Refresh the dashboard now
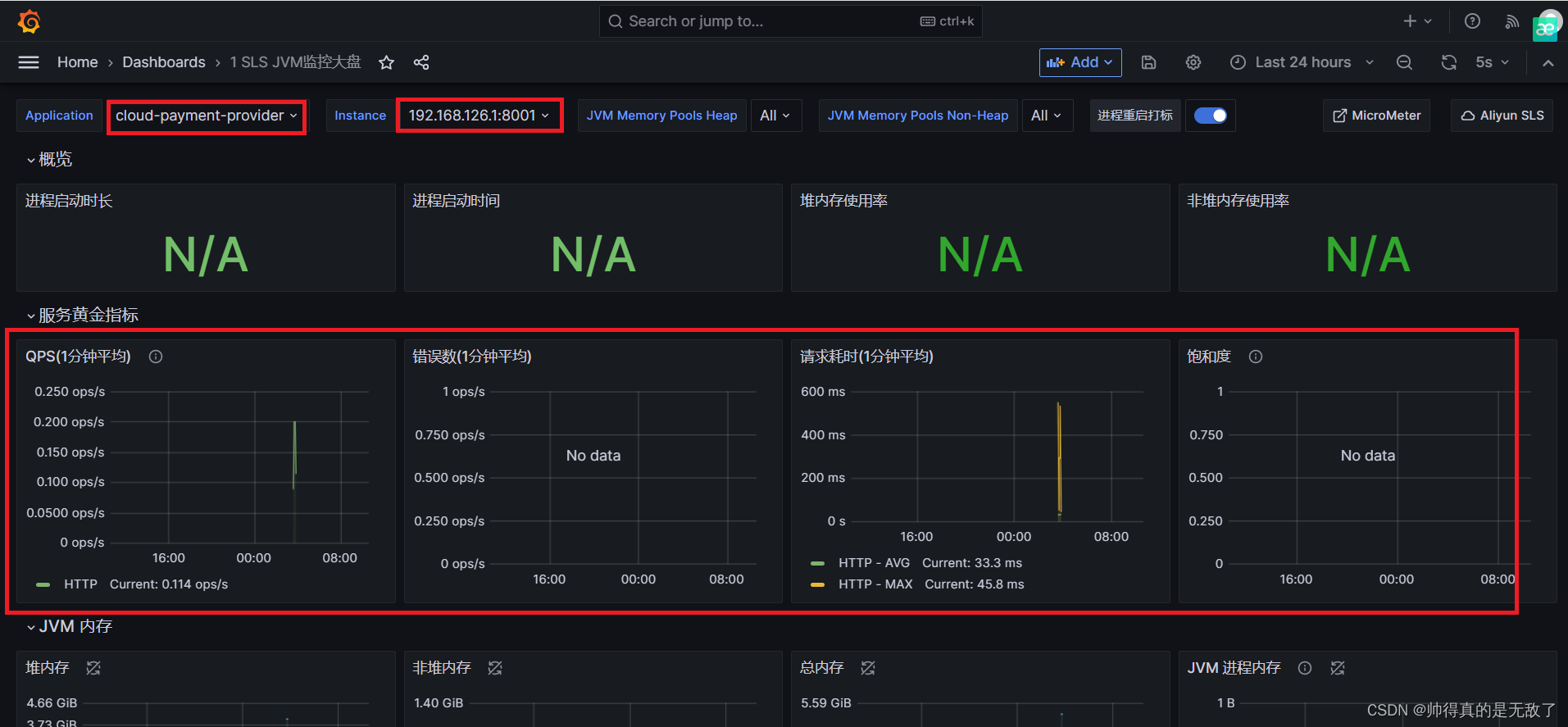Image resolution: width=1568 pixels, height=727 pixels. [x=1449, y=62]
